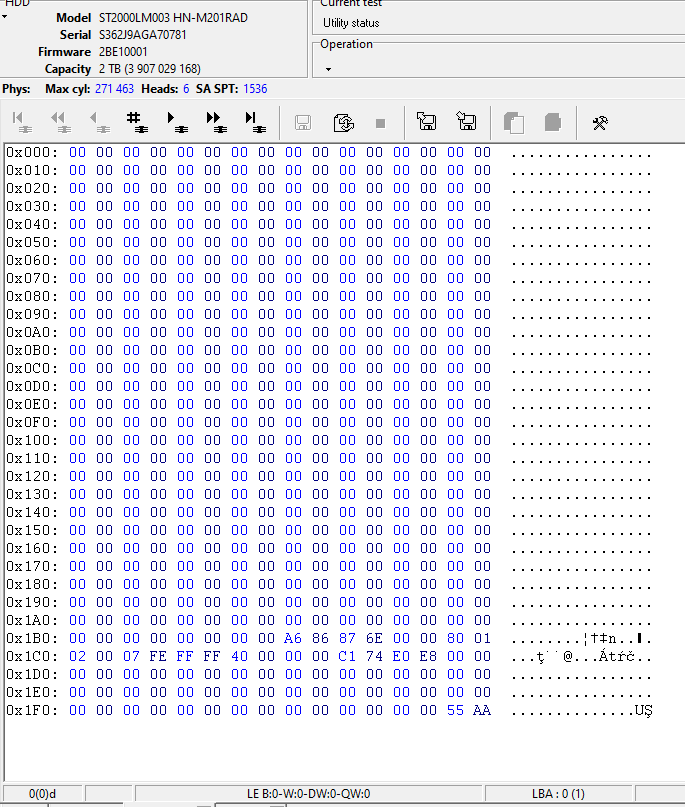
Task: Open the hammer and wrench tools icon
Action: point(600,123)
